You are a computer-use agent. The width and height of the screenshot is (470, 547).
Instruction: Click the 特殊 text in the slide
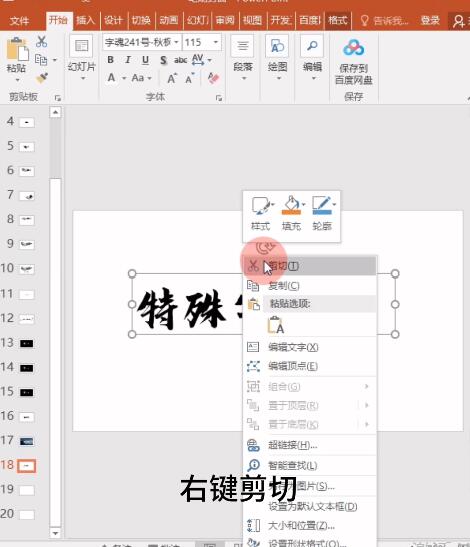(181, 309)
